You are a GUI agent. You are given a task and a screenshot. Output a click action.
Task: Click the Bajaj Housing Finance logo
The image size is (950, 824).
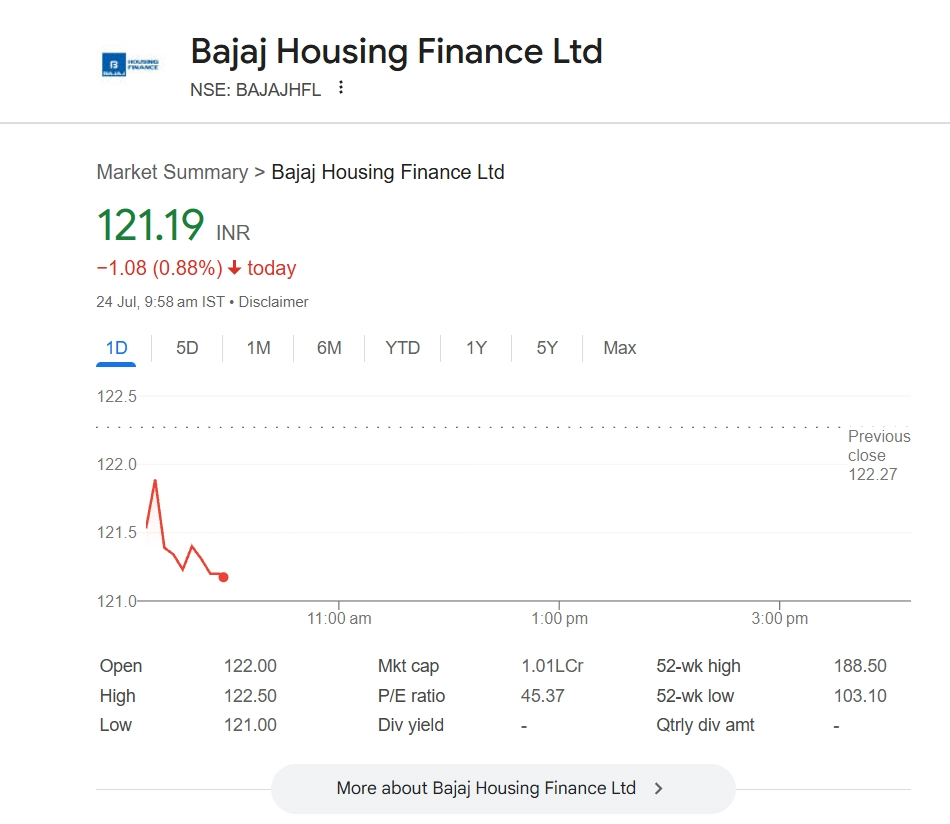pos(130,65)
